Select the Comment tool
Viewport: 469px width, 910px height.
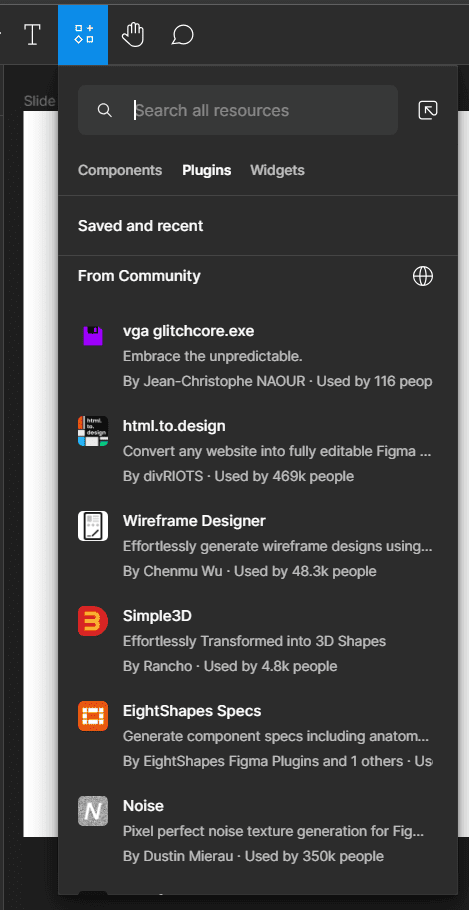click(182, 35)
